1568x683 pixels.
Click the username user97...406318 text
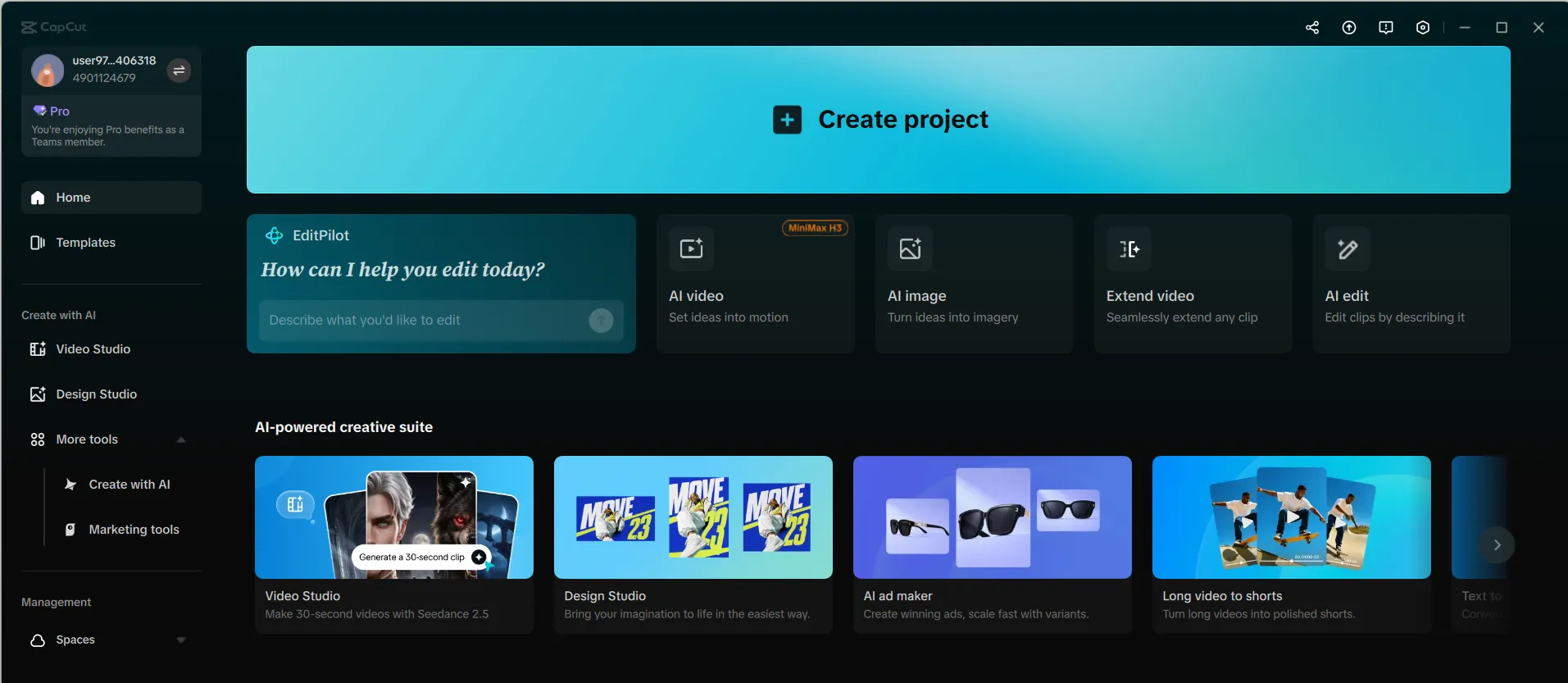(114, 61)
